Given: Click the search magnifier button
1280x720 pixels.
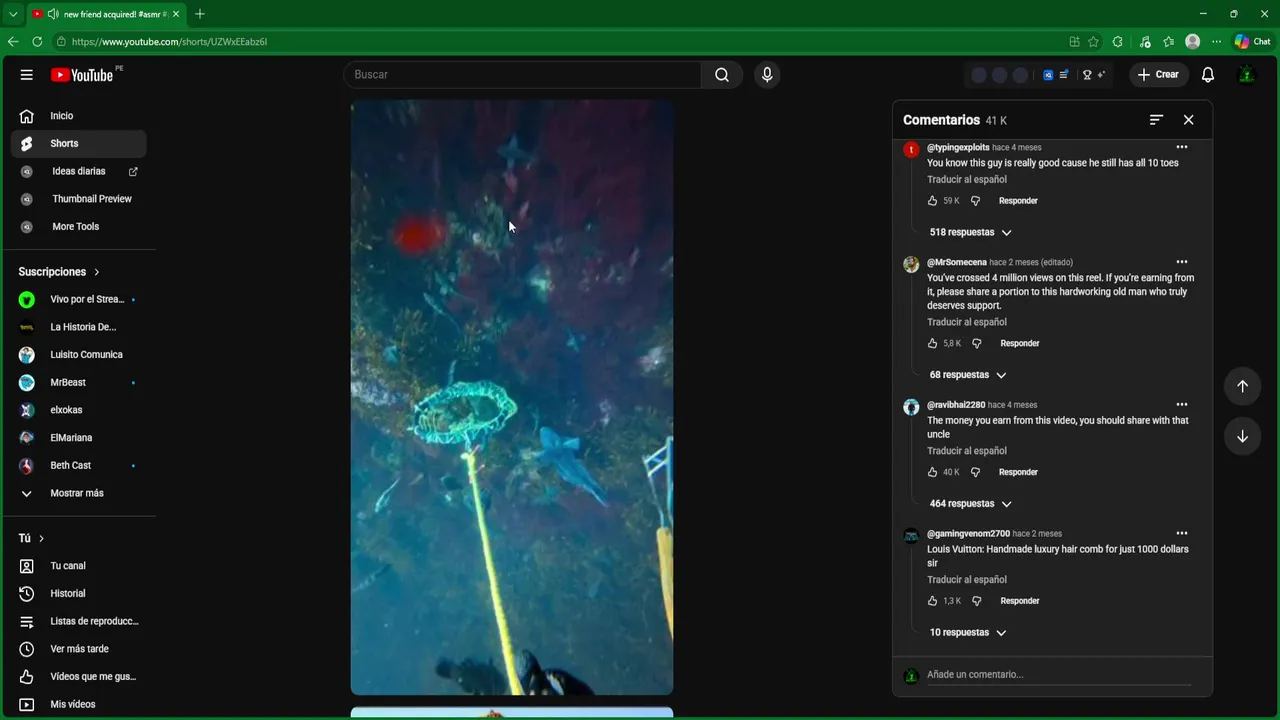Looking at the screenshot, I should 722,75.
